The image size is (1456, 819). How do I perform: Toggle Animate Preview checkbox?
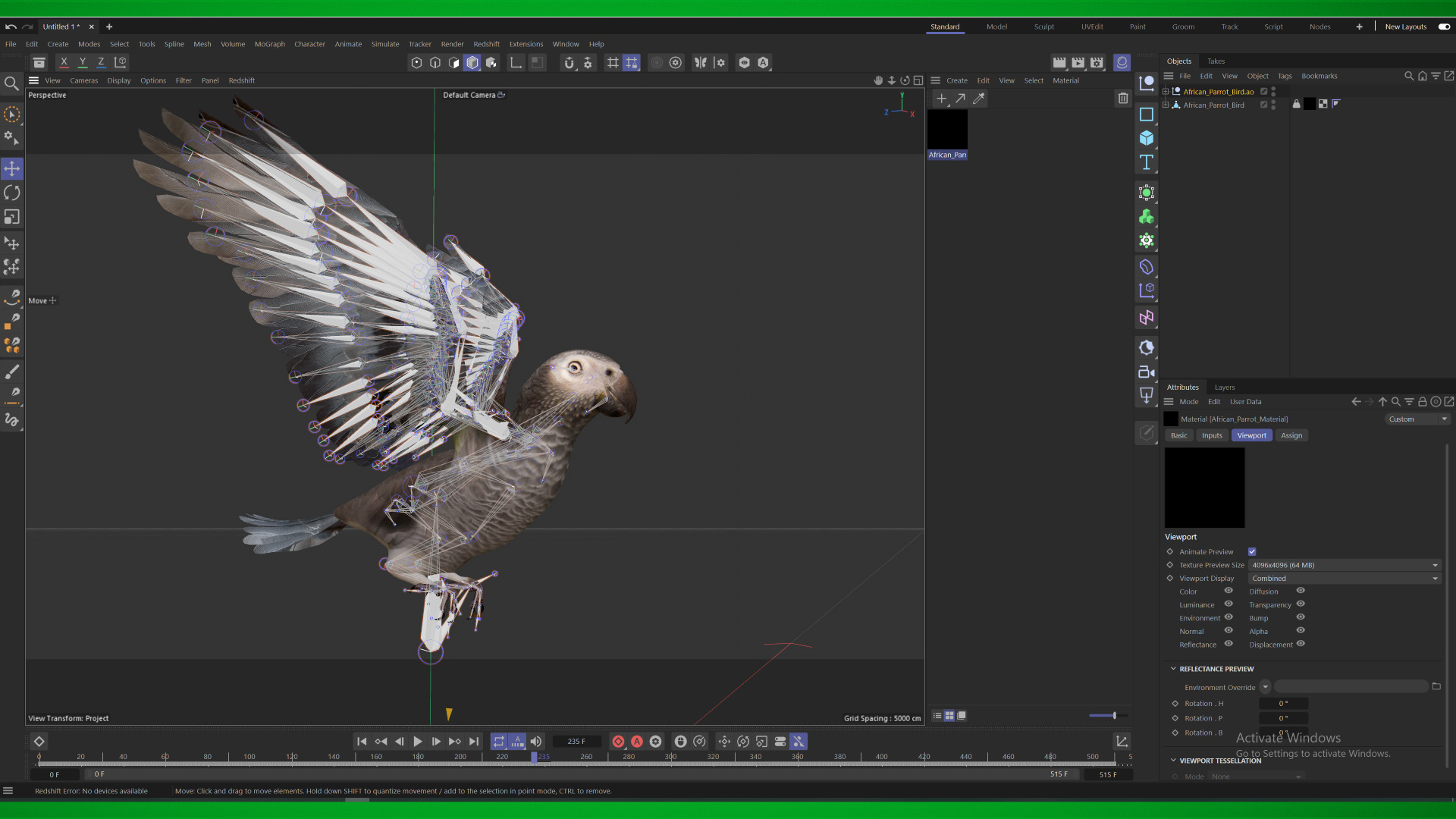pos(1252,551)
